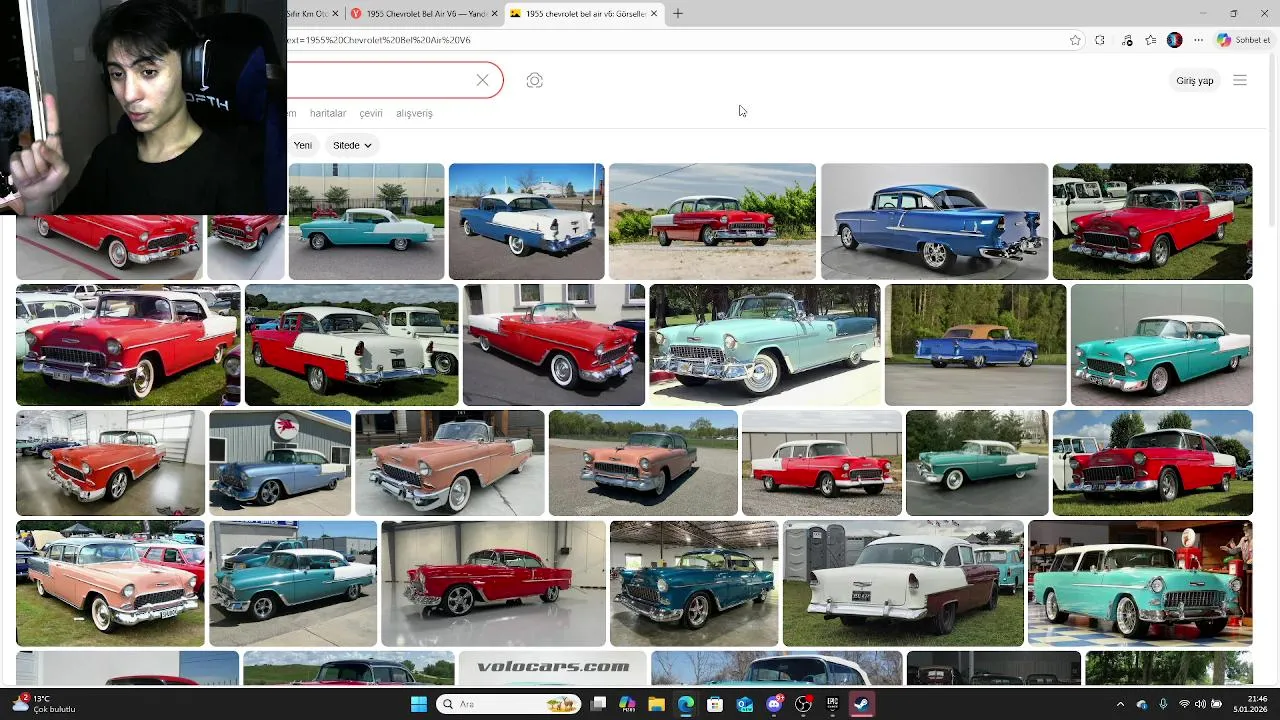Click 'Giriş yap' sign-in button
The width and height of the screenshot is (1280, 720).
tap(1194, 80)
